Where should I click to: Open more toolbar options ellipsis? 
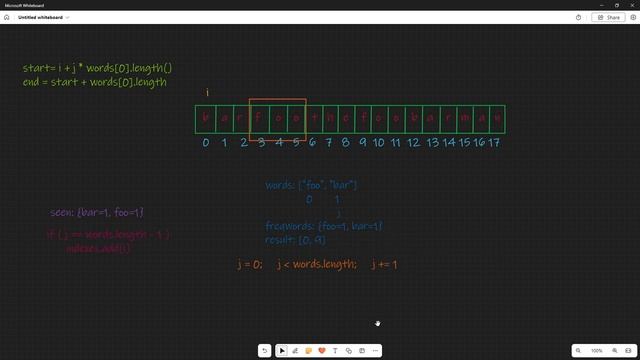point(375,351)
